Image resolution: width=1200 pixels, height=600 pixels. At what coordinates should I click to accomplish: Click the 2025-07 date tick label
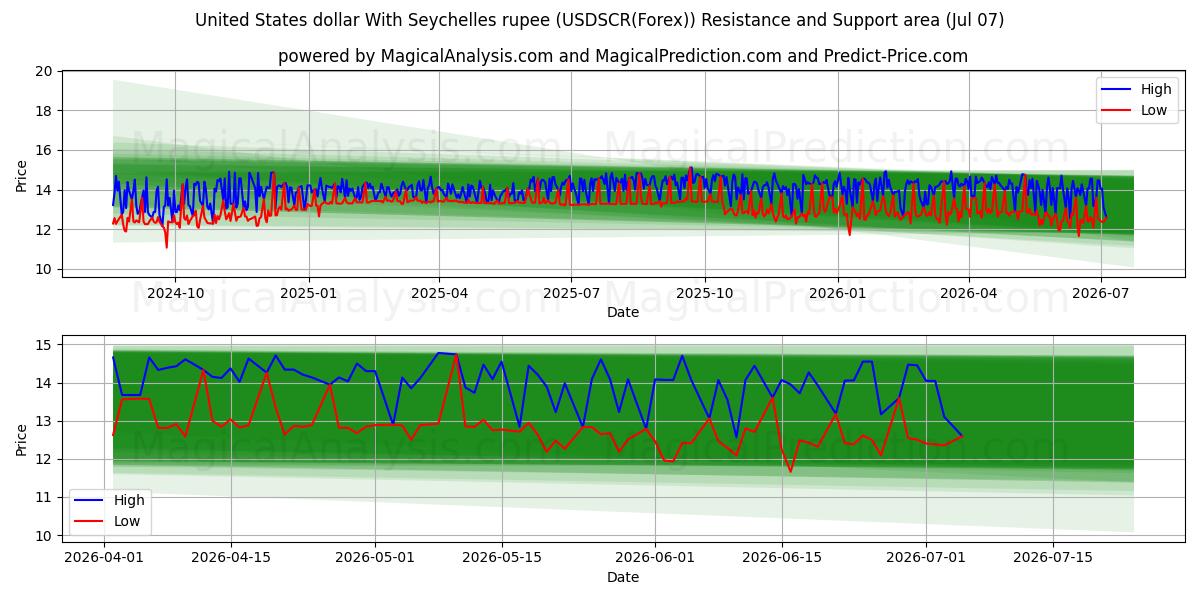[571, 294]
